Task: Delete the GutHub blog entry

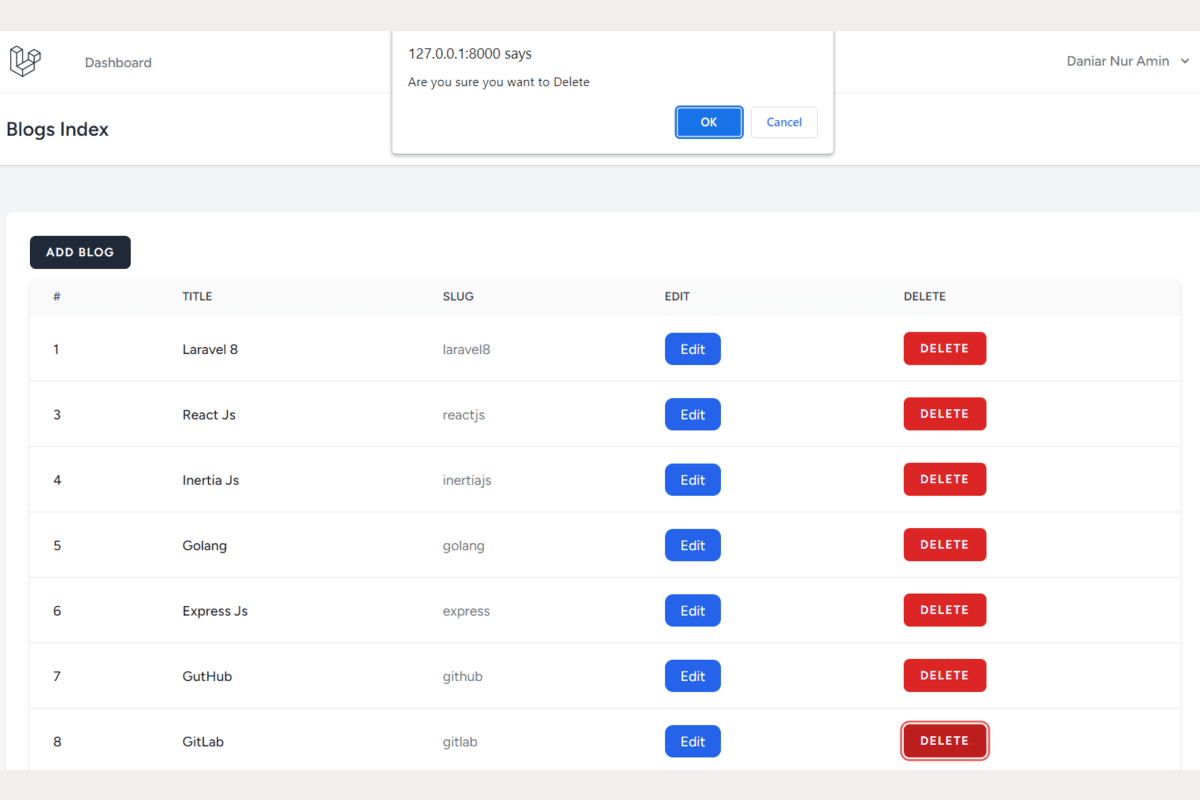Action: point(944,675)
